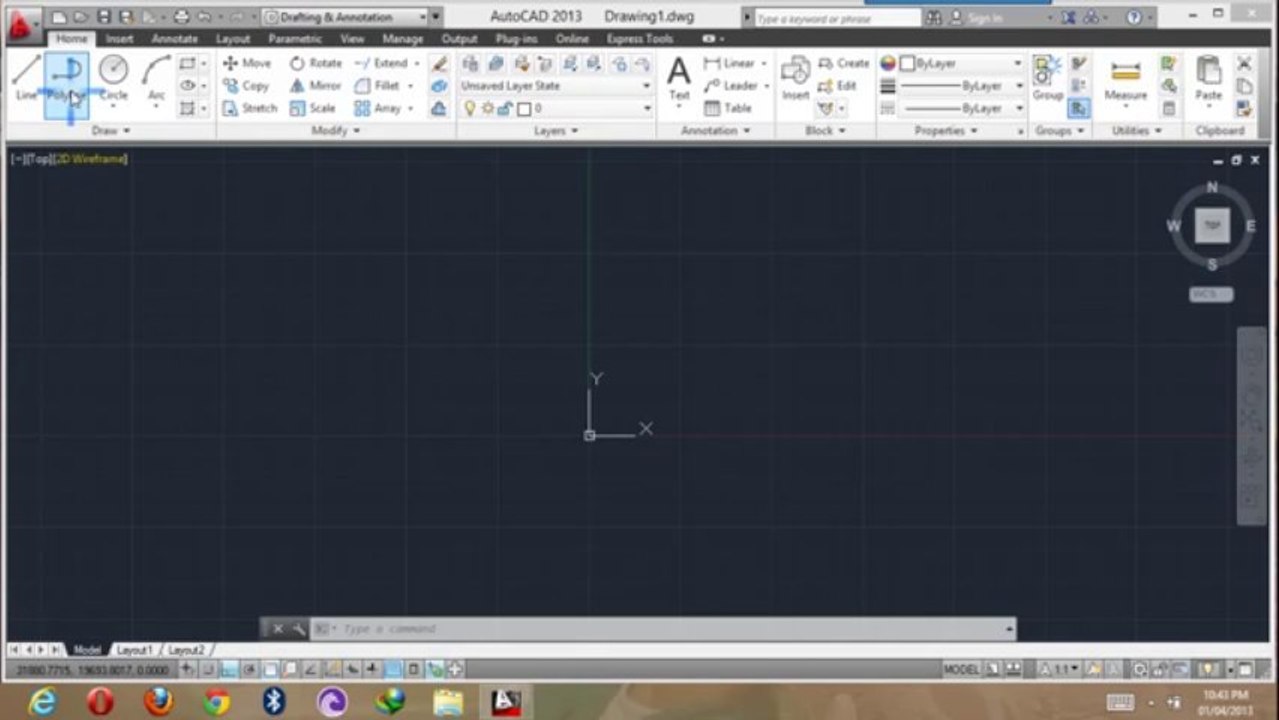The image size is (1279, 720).
Task: Expand the Utilities panel
Action: (1137, 131)
